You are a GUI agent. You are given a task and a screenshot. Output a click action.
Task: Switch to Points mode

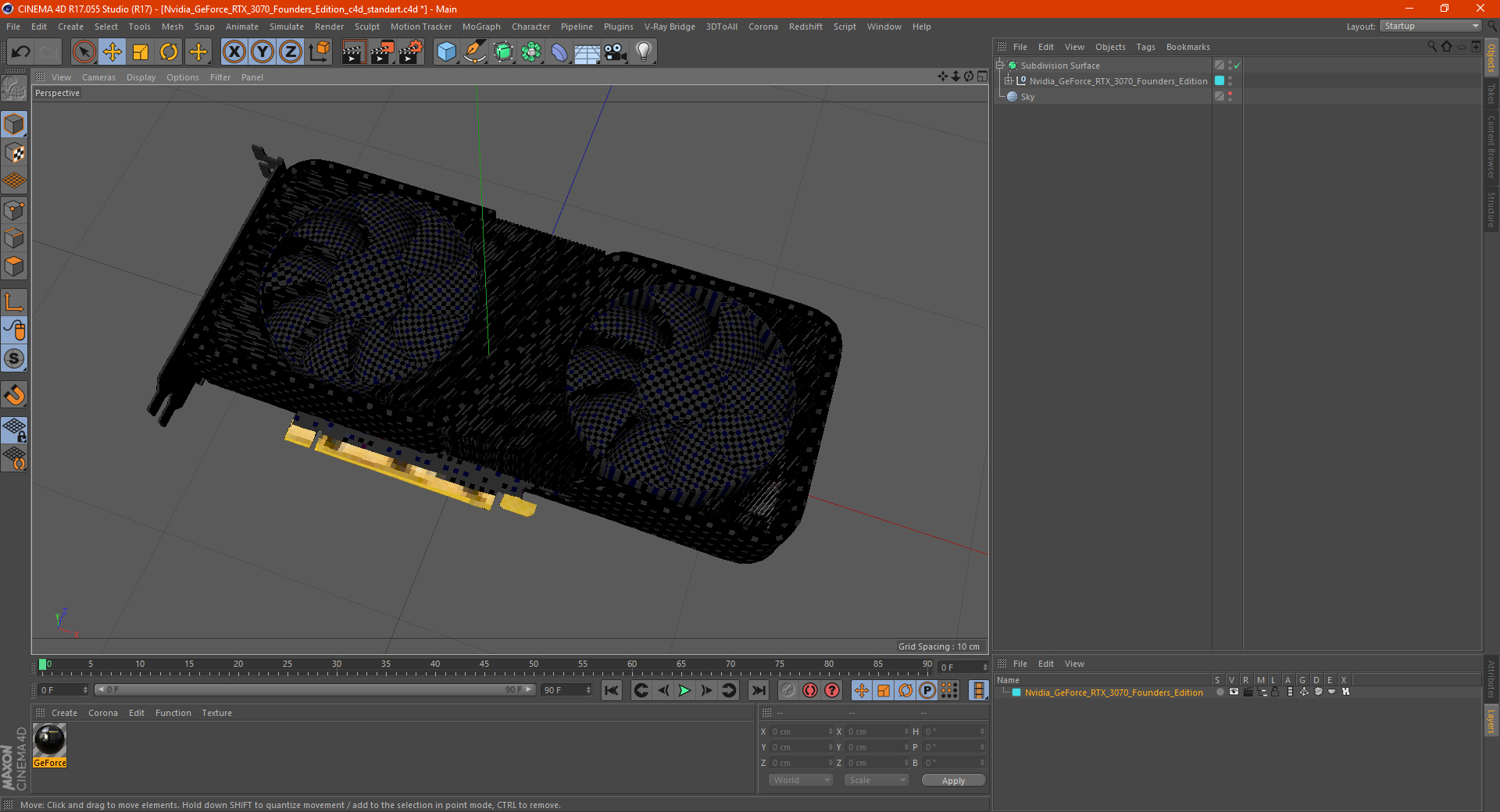coord(15,210)
